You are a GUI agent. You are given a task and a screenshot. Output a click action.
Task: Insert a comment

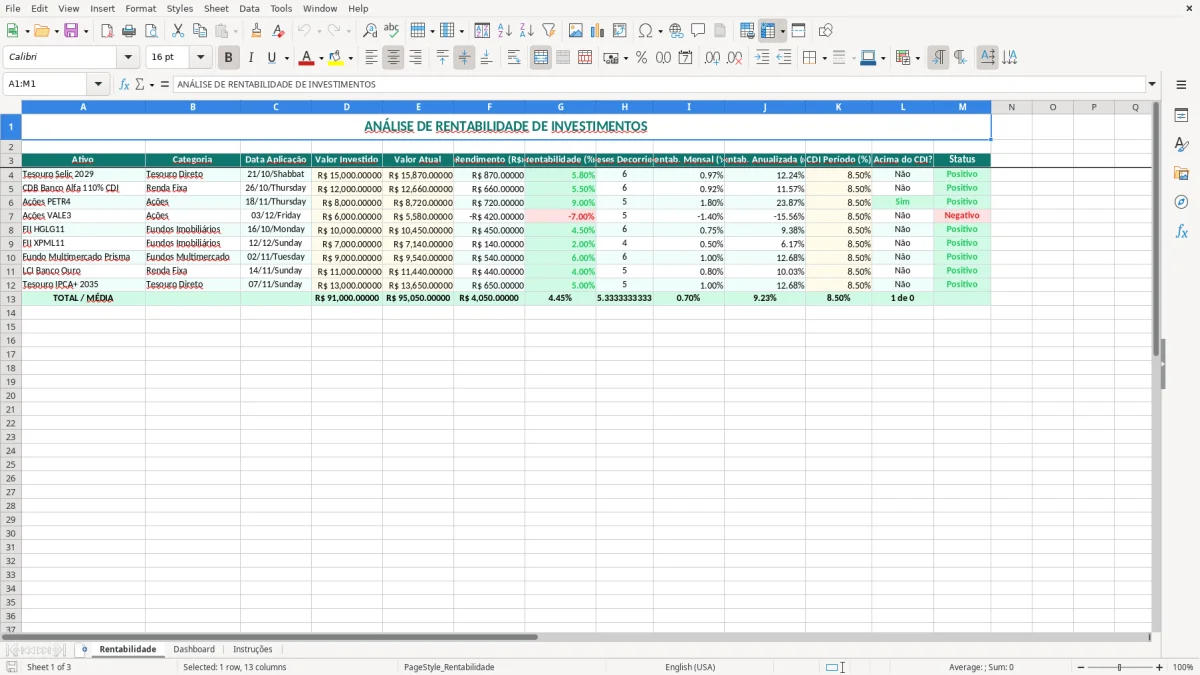pos(698,31)
